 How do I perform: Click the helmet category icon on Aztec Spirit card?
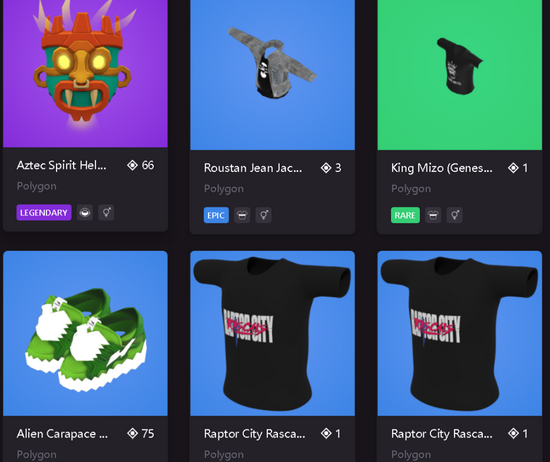pyautogui.click(x=85, y=213)
